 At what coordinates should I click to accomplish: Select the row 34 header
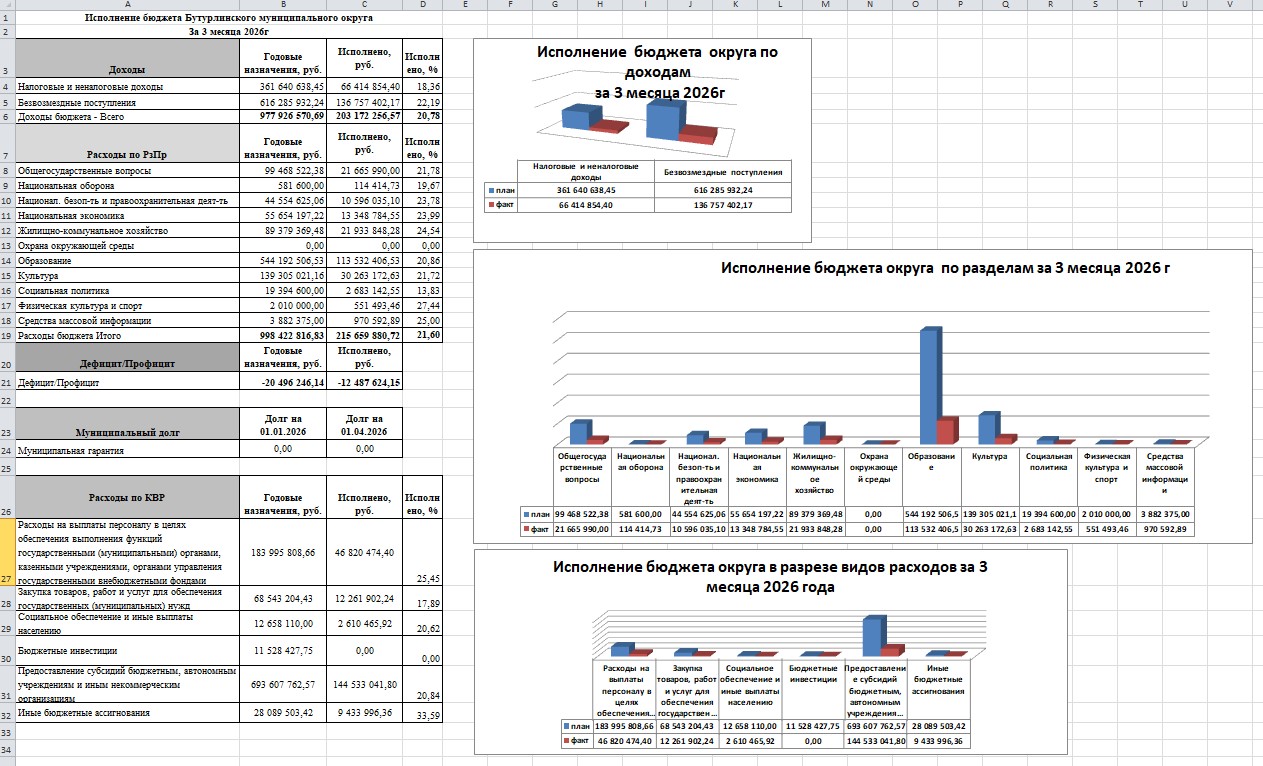pos(7,748)
